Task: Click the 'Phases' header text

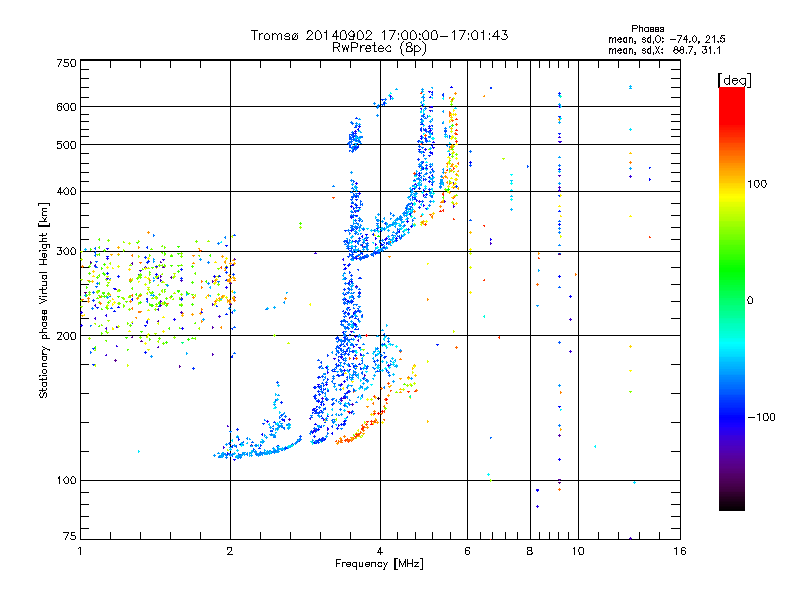Action: [647, 29]
